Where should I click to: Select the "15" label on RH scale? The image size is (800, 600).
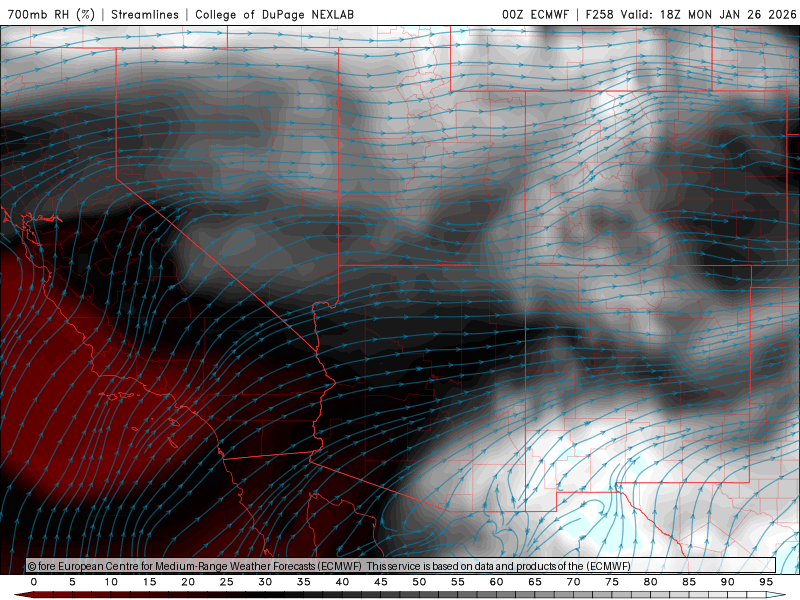click(149, 582)
